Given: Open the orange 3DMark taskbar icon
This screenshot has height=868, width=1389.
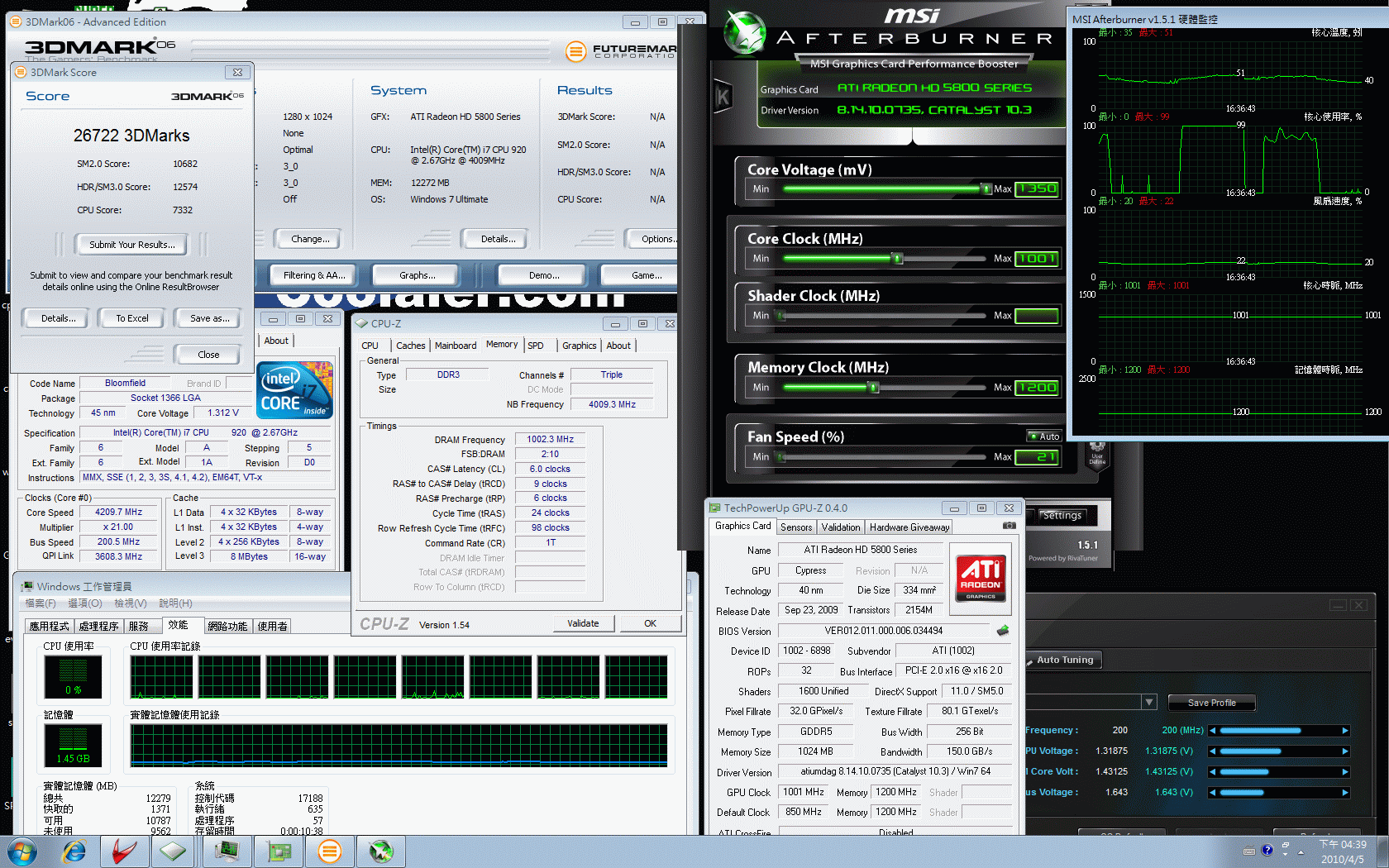Looking at the screenshot, I should [x=329, y=851].
